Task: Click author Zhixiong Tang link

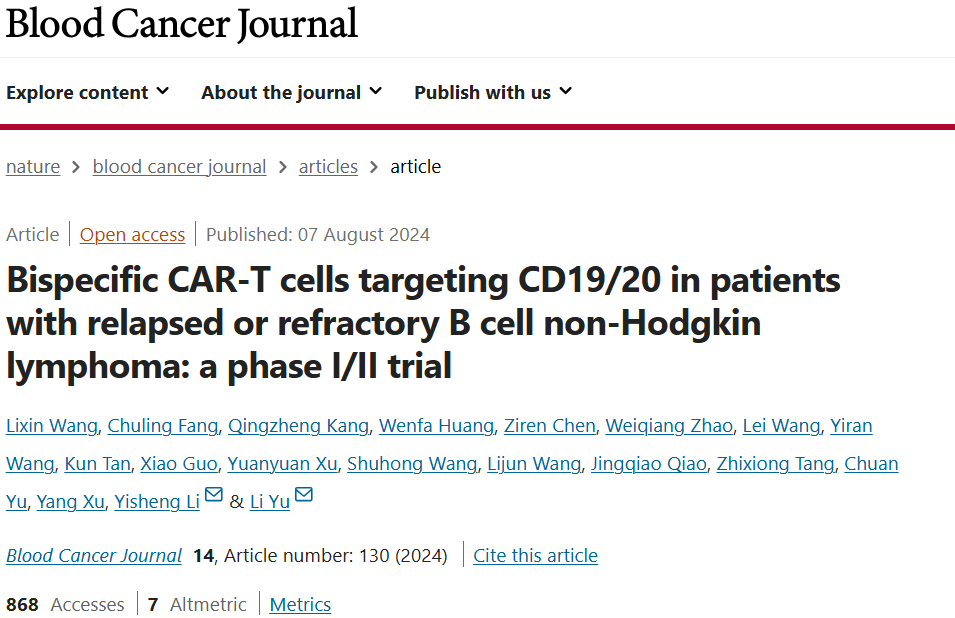Action: [775, 464]
